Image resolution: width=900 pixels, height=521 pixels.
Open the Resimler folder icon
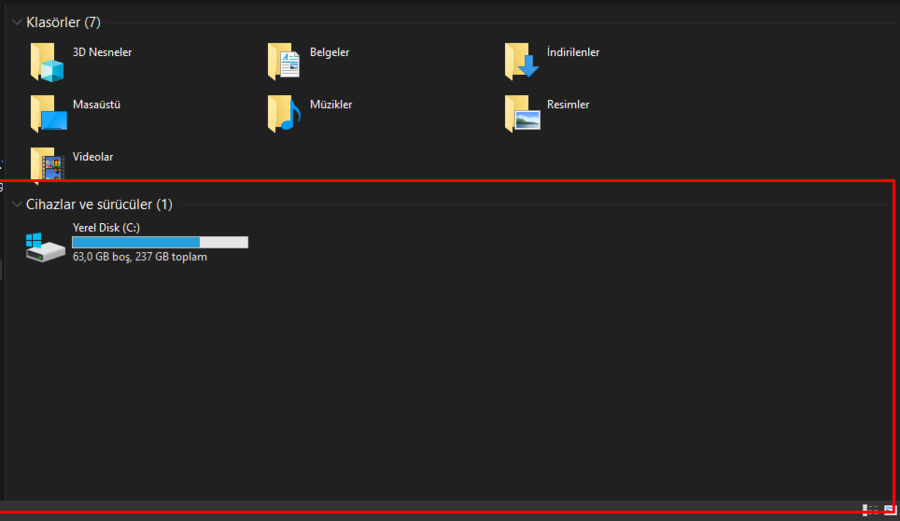click(522, 114)
